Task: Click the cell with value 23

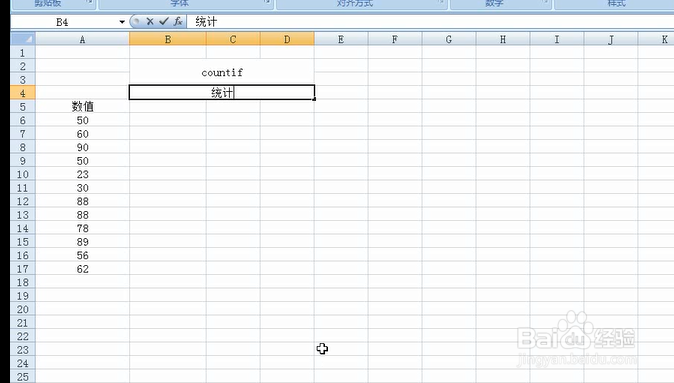Action: pyautogui.click(x=82, y=174)
